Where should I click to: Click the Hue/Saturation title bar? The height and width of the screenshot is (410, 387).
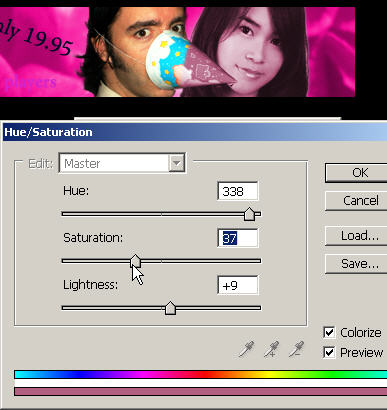195,132
